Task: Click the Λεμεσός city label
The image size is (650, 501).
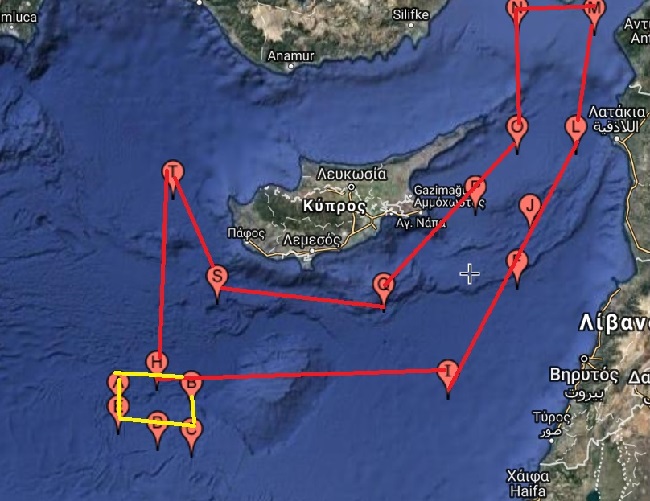Action: 312,240
